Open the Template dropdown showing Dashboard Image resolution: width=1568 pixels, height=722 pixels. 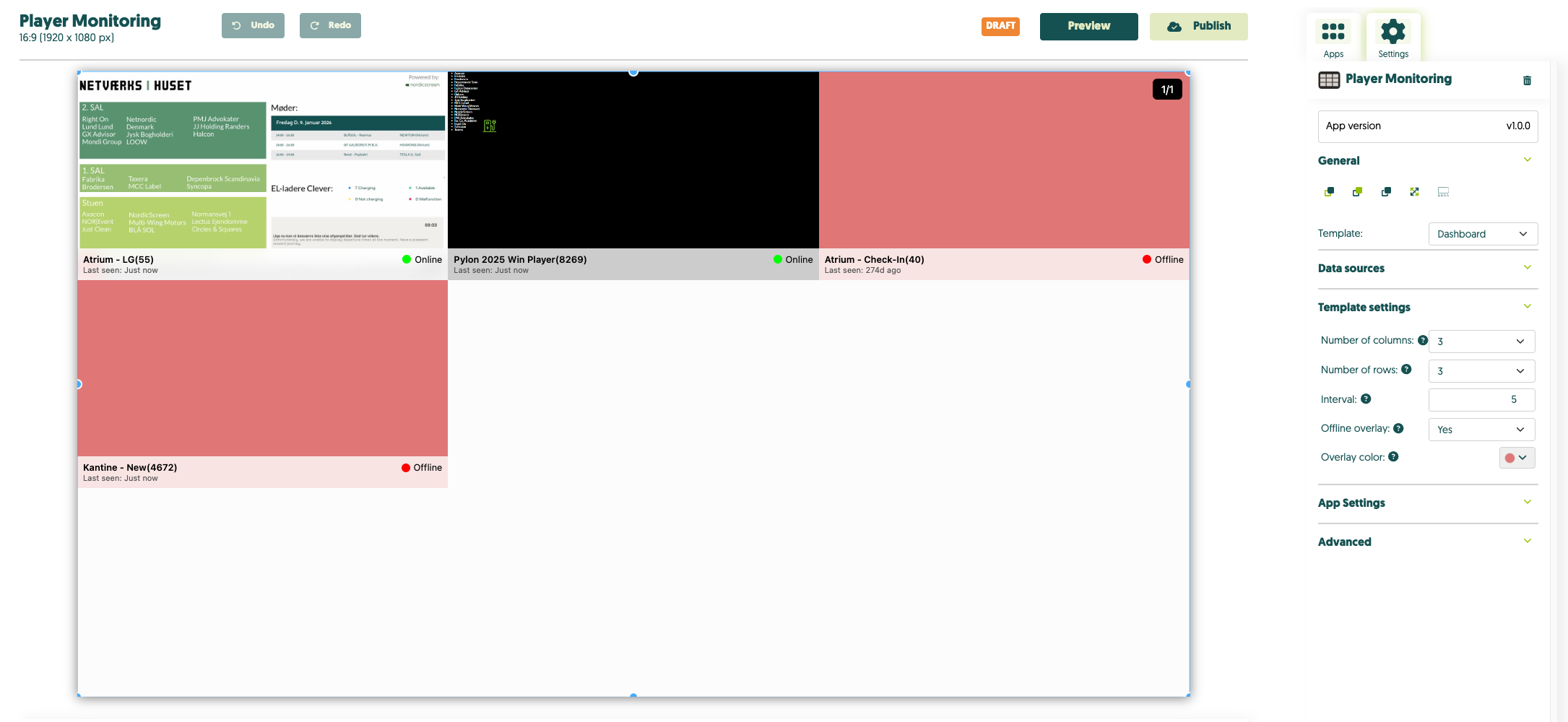(1482, 234)
